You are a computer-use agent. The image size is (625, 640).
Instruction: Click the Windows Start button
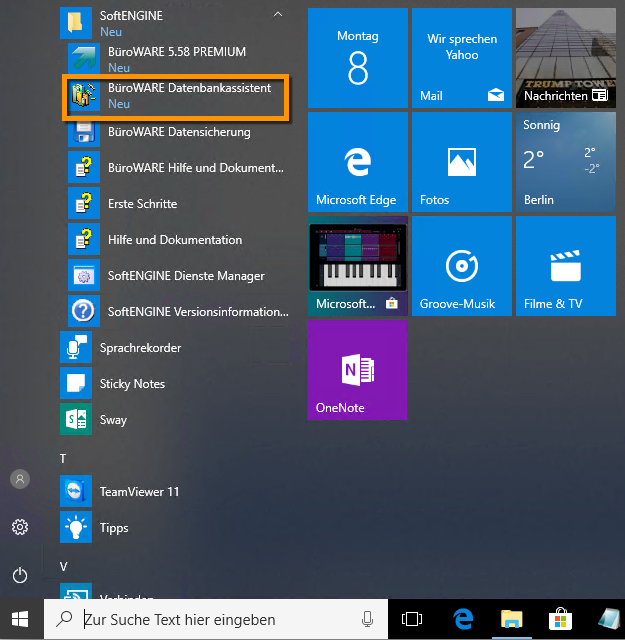20,619
